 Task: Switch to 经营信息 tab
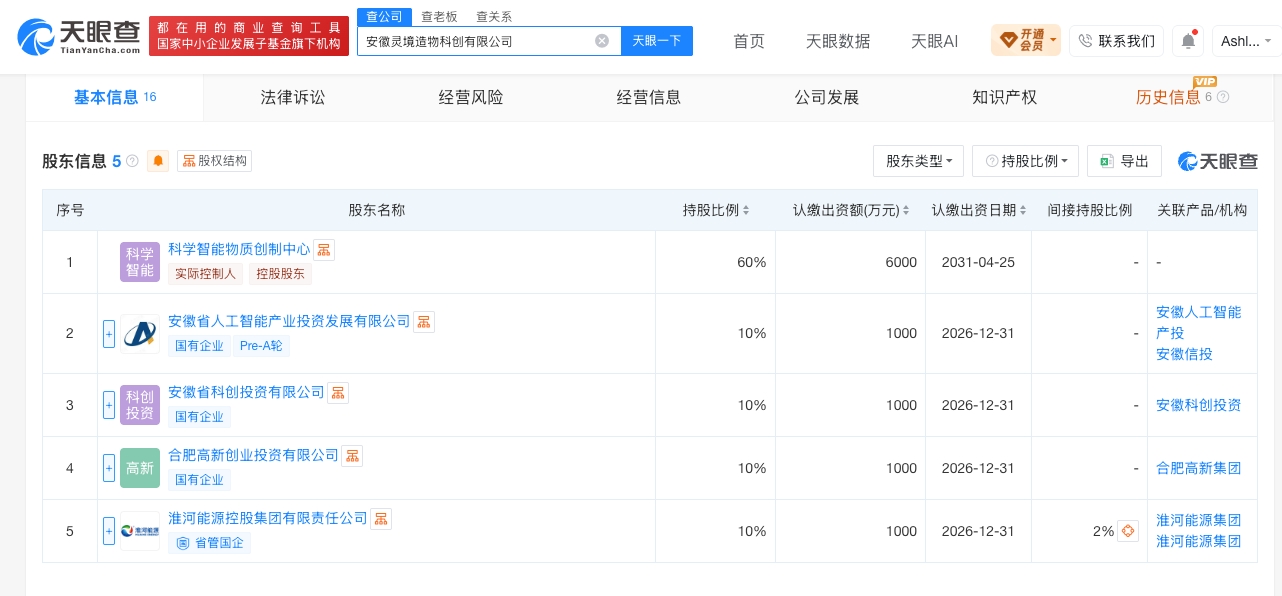coord(649,98)
